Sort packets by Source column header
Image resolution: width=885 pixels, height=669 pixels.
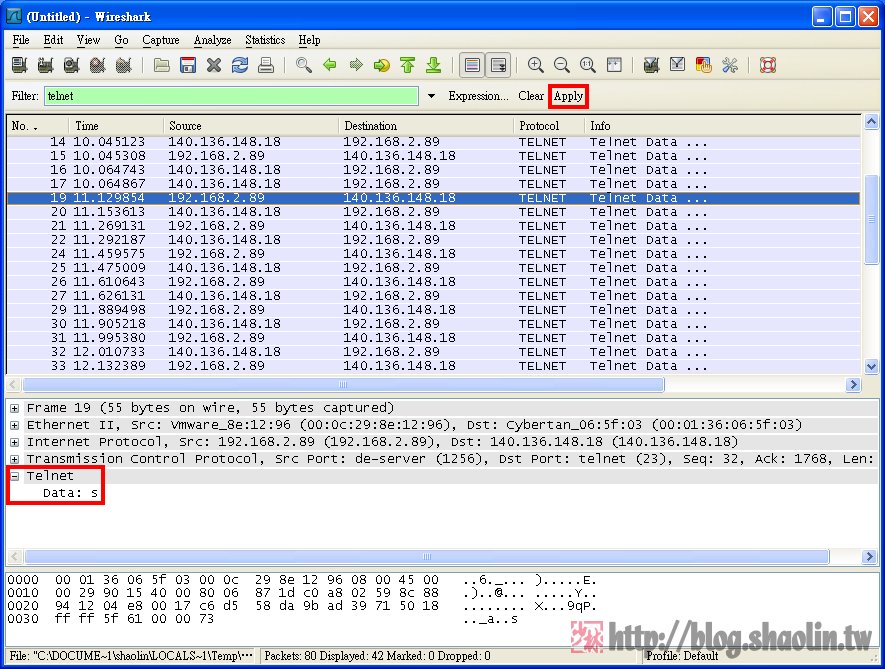tap(251, 126)
